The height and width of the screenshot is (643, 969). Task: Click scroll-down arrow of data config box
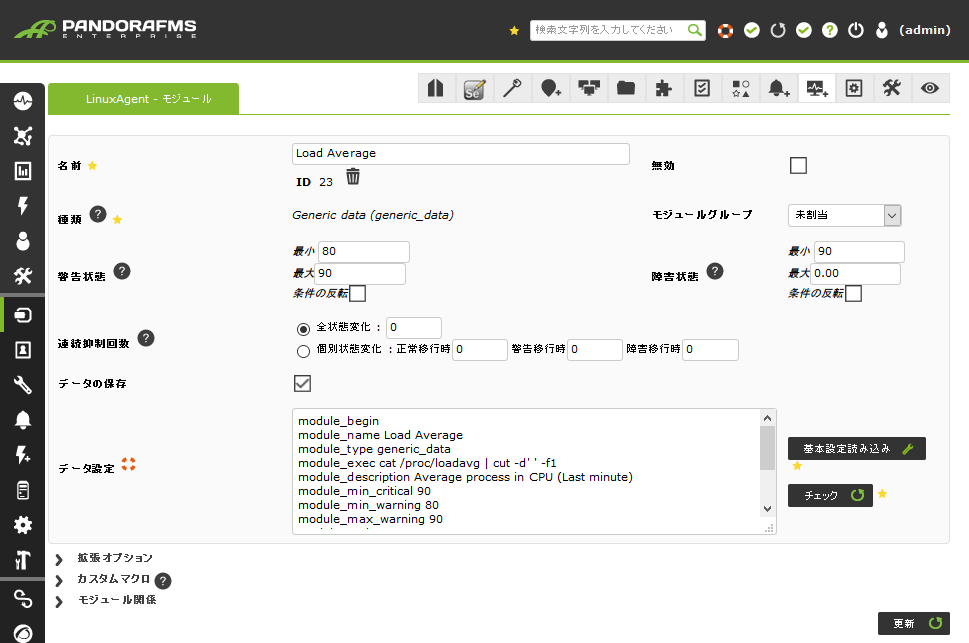tap(768, 509)
